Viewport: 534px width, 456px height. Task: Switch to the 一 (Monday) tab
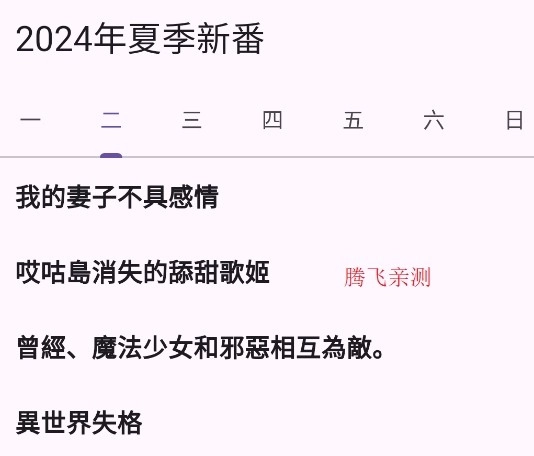pyautogui.click(x=31, y=120)
